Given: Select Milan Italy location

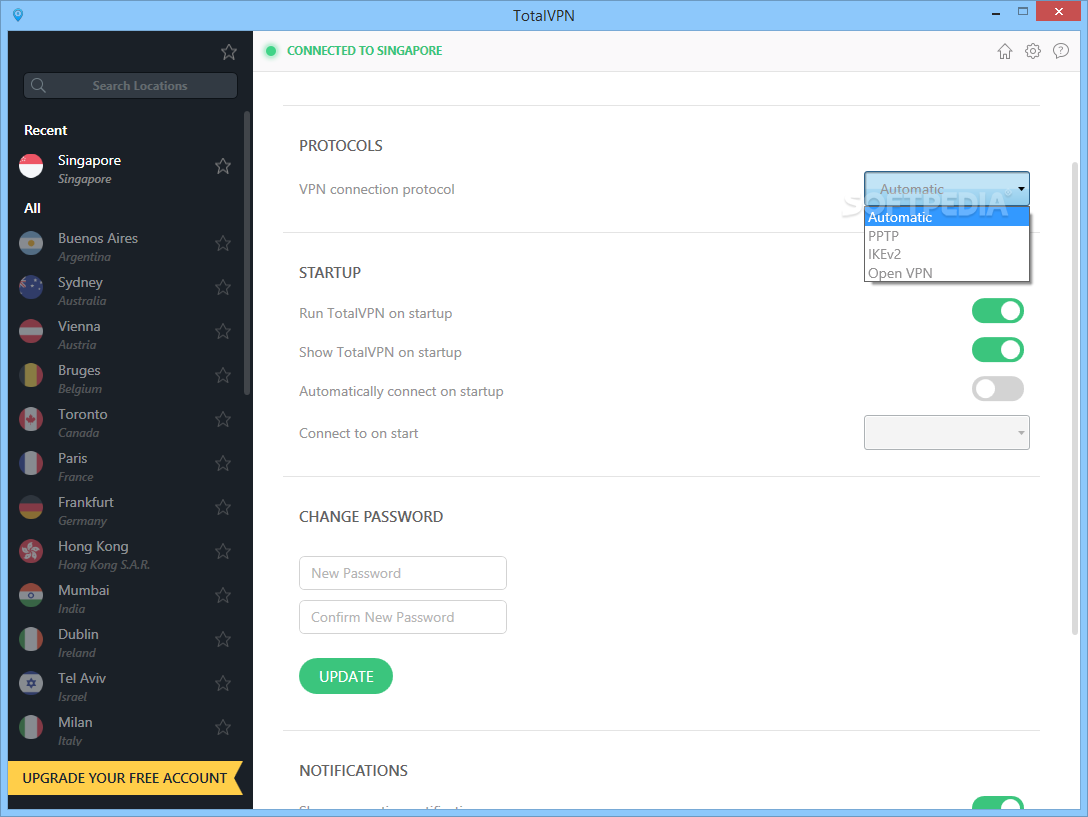Looking at the screenshot, I should point(125,730).
